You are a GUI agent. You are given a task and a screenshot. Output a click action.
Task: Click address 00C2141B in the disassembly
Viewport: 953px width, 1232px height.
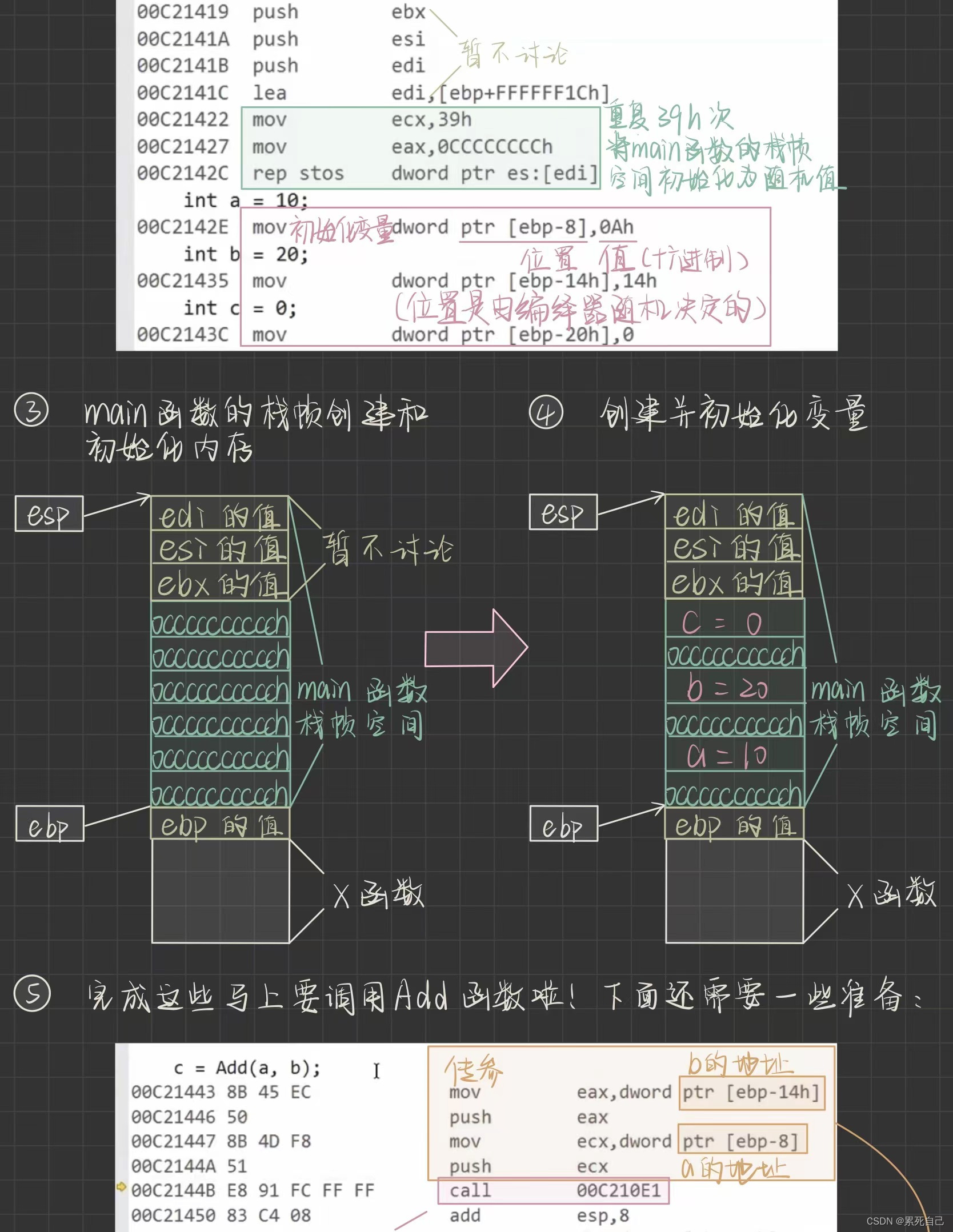[183, 66]
